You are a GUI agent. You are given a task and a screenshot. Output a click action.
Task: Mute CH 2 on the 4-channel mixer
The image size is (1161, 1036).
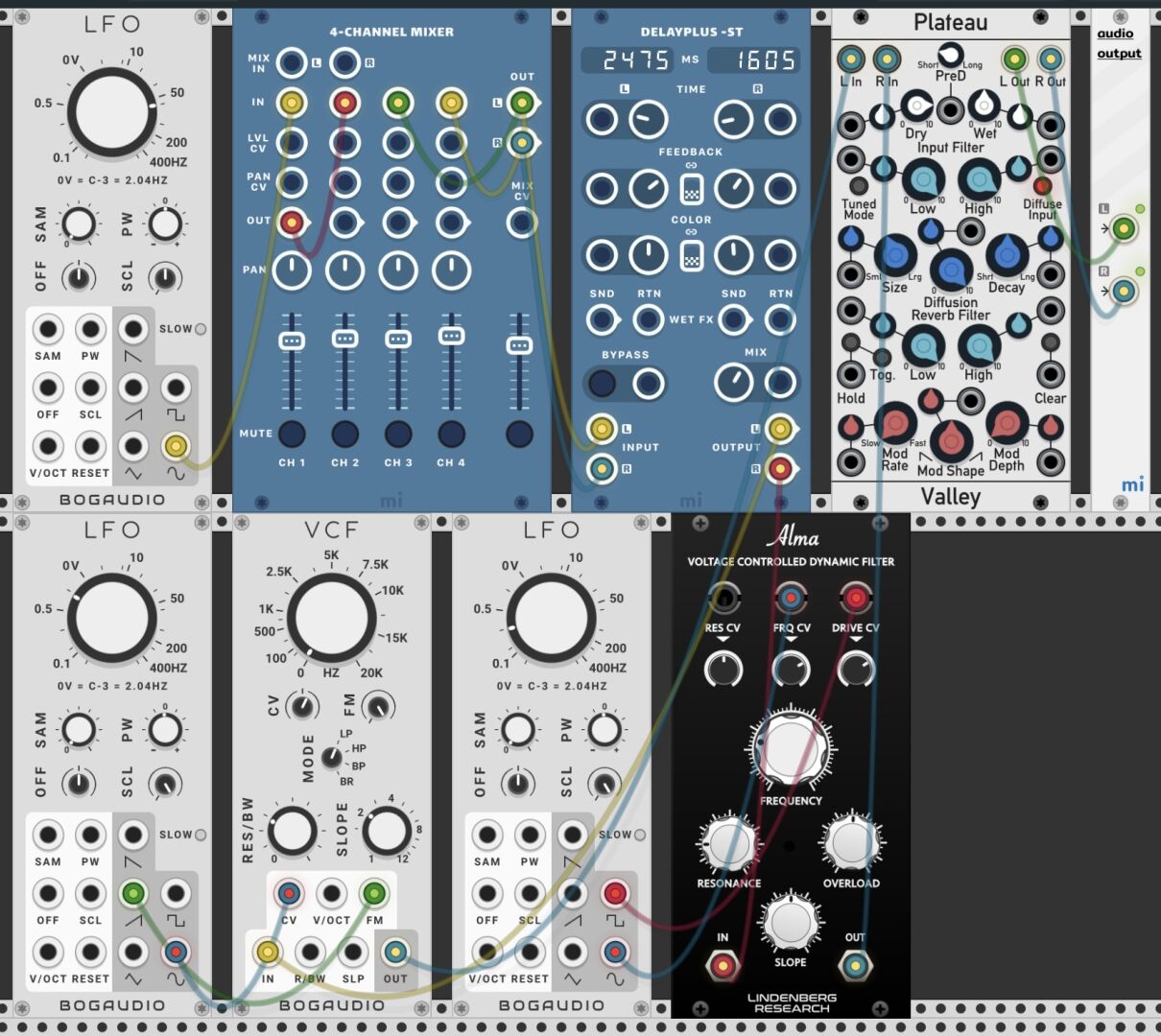click(x=344, y=434)
